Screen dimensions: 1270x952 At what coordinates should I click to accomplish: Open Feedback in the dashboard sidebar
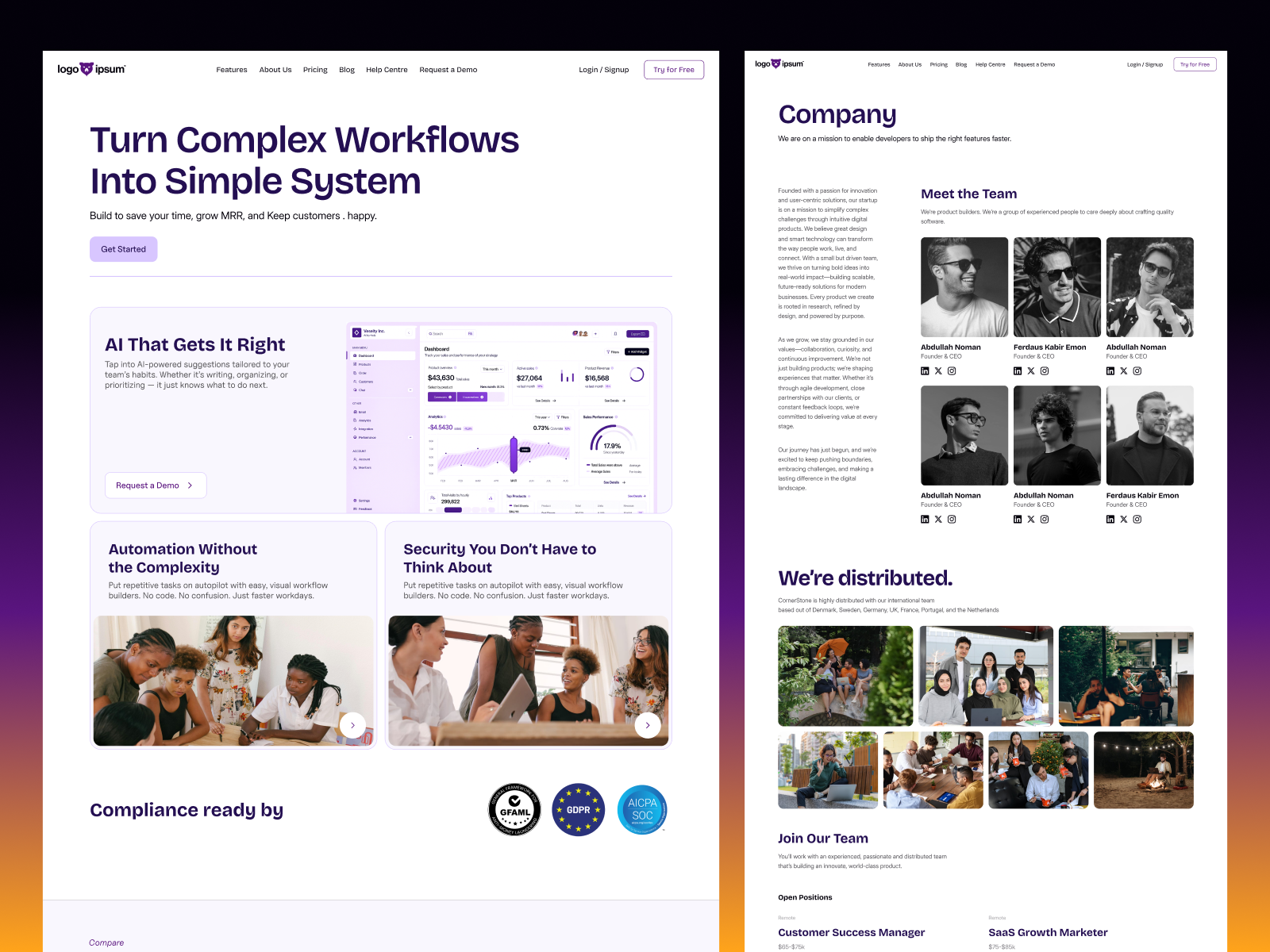363,509
